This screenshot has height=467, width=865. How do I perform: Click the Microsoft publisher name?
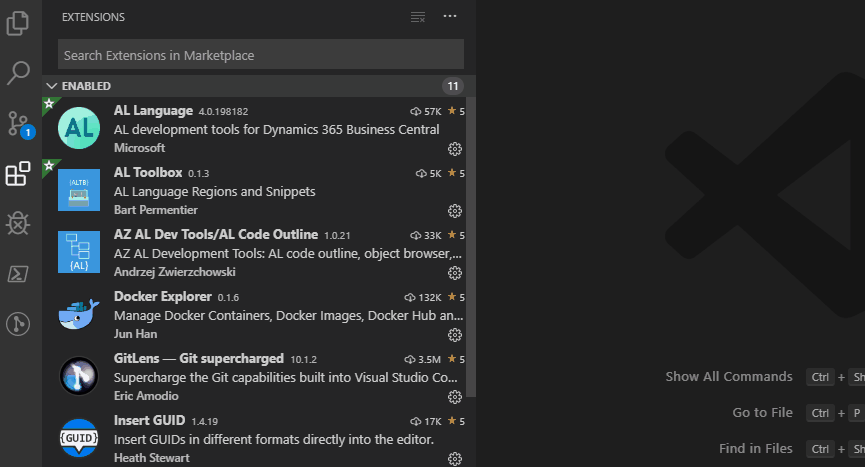tap(140, 148)
